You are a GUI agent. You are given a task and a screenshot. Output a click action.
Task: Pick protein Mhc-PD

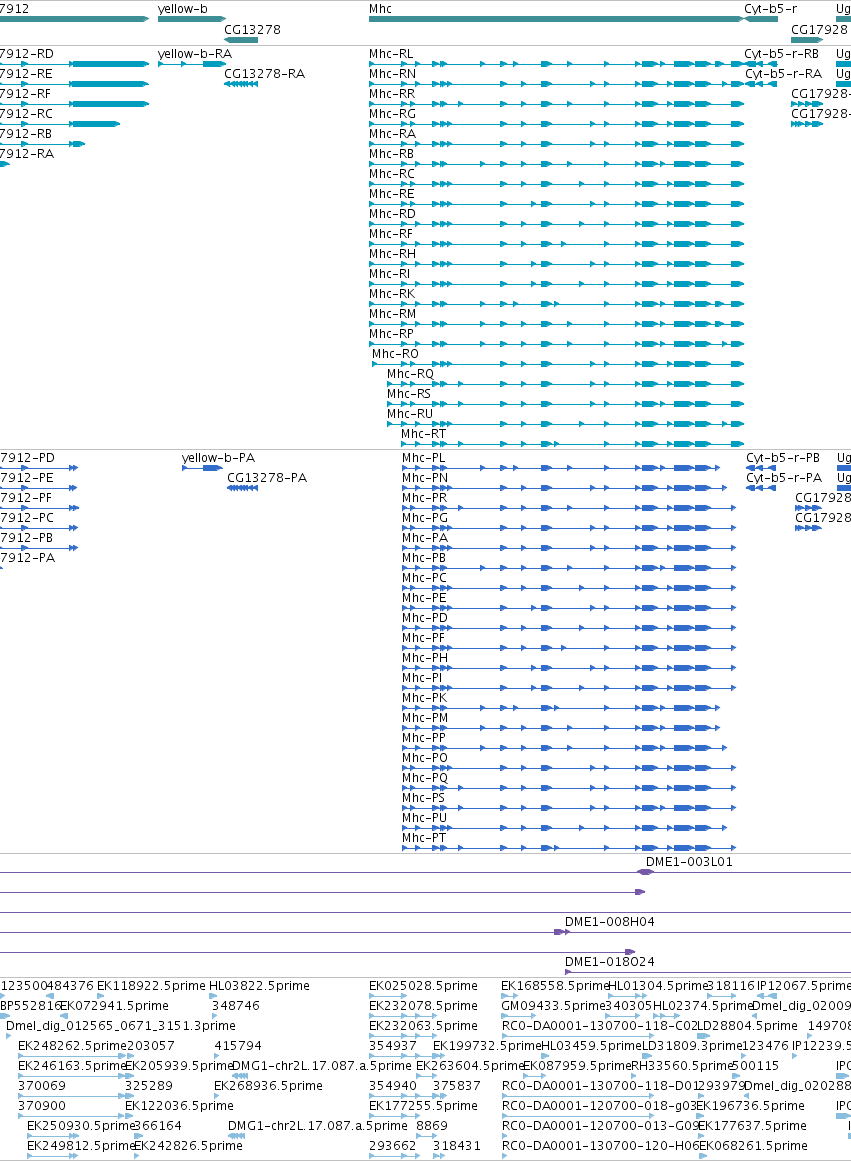[x=425, y=618]
